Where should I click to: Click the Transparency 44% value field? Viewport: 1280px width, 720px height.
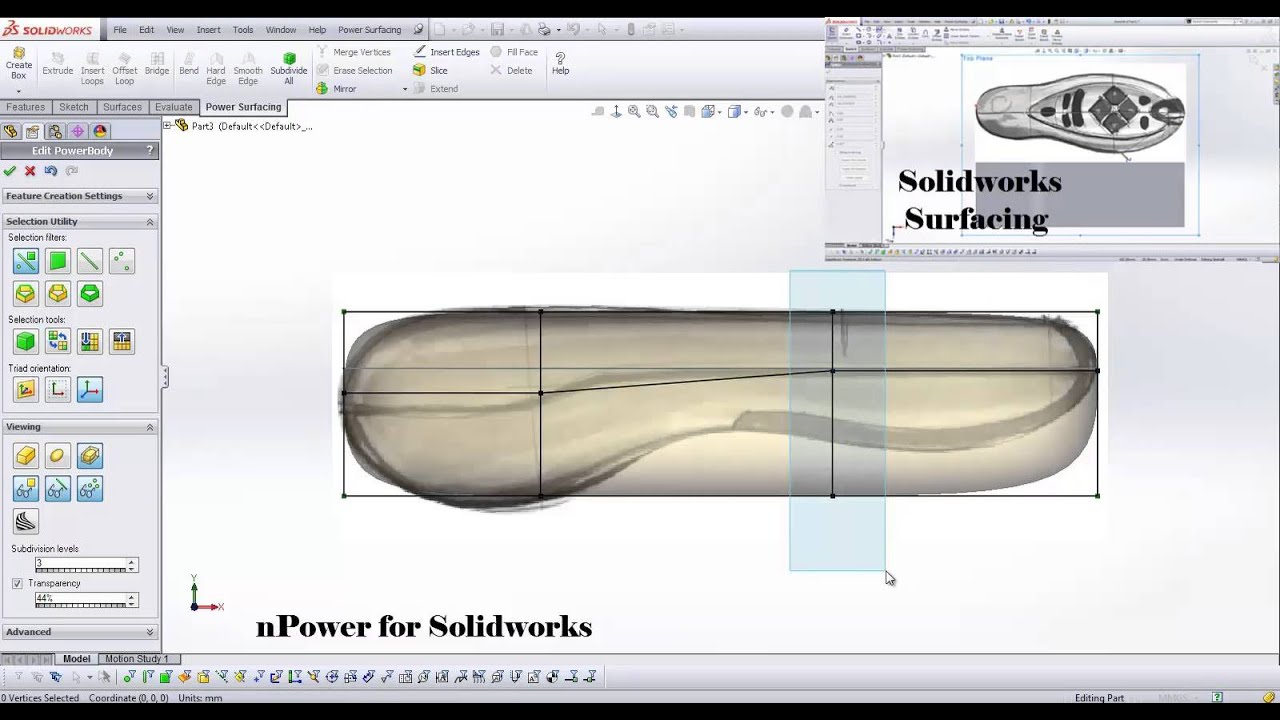[x=80, y=597]
